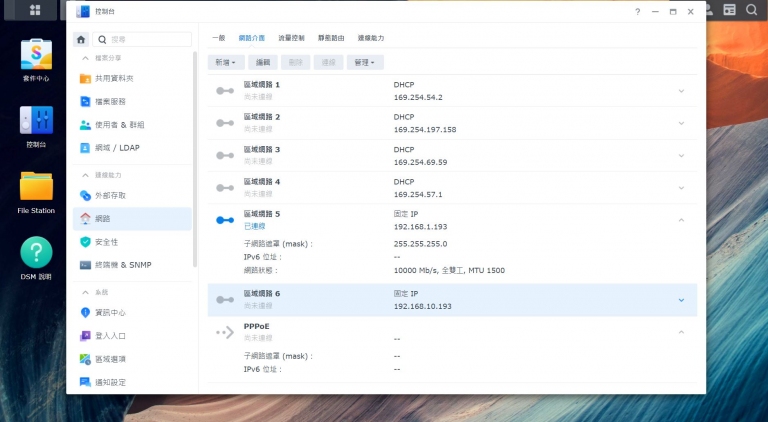This screenshot has height=422, width=768.
Task: Open 安全性 in the sidebar
Action: [132, 242]
